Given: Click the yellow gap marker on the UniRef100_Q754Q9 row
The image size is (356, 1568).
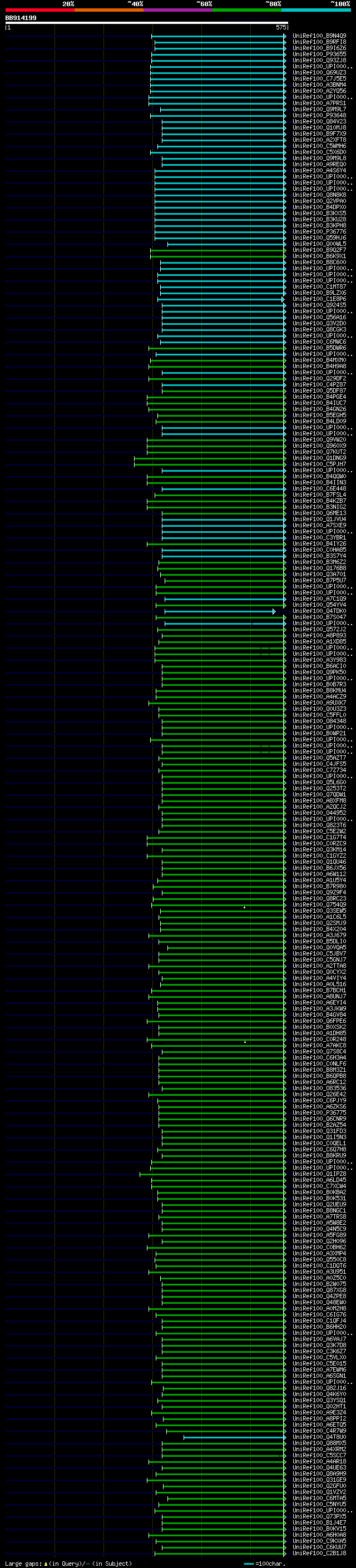Looking at the screenshot, I should [245, 907].
